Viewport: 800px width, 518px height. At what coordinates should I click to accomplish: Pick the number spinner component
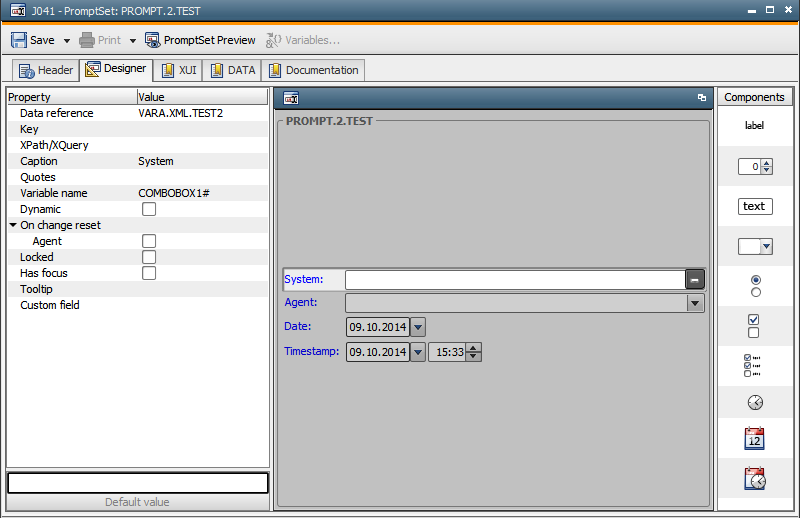click(755, 166)
